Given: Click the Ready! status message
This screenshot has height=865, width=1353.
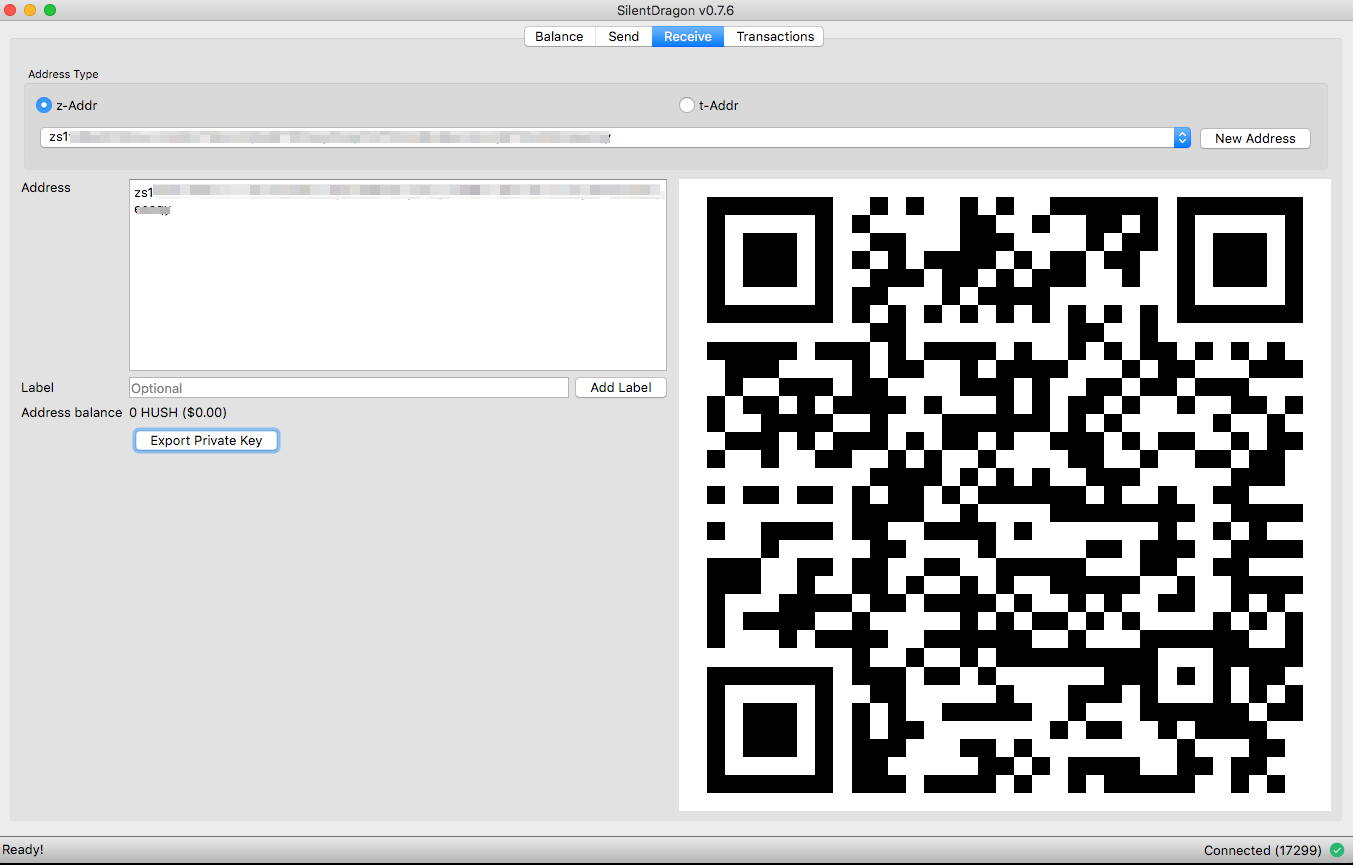Looking at the screenshot, I should [x=23, y=850].
